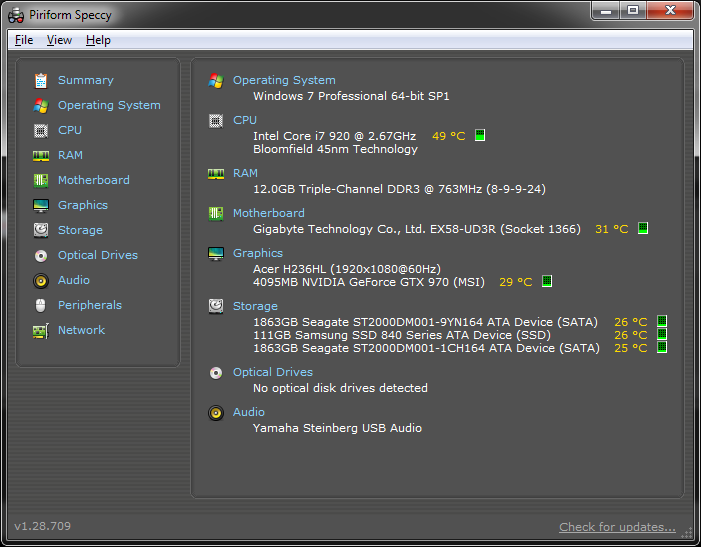Open the File menu
Image resolution: width=701 pixels, height=547 pixels.
(x=24, y=40)
